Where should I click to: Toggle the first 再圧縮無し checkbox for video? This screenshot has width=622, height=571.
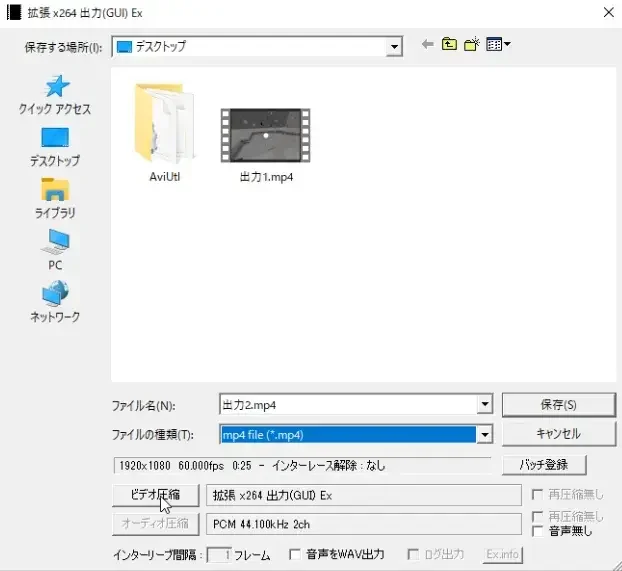(537, 494)
